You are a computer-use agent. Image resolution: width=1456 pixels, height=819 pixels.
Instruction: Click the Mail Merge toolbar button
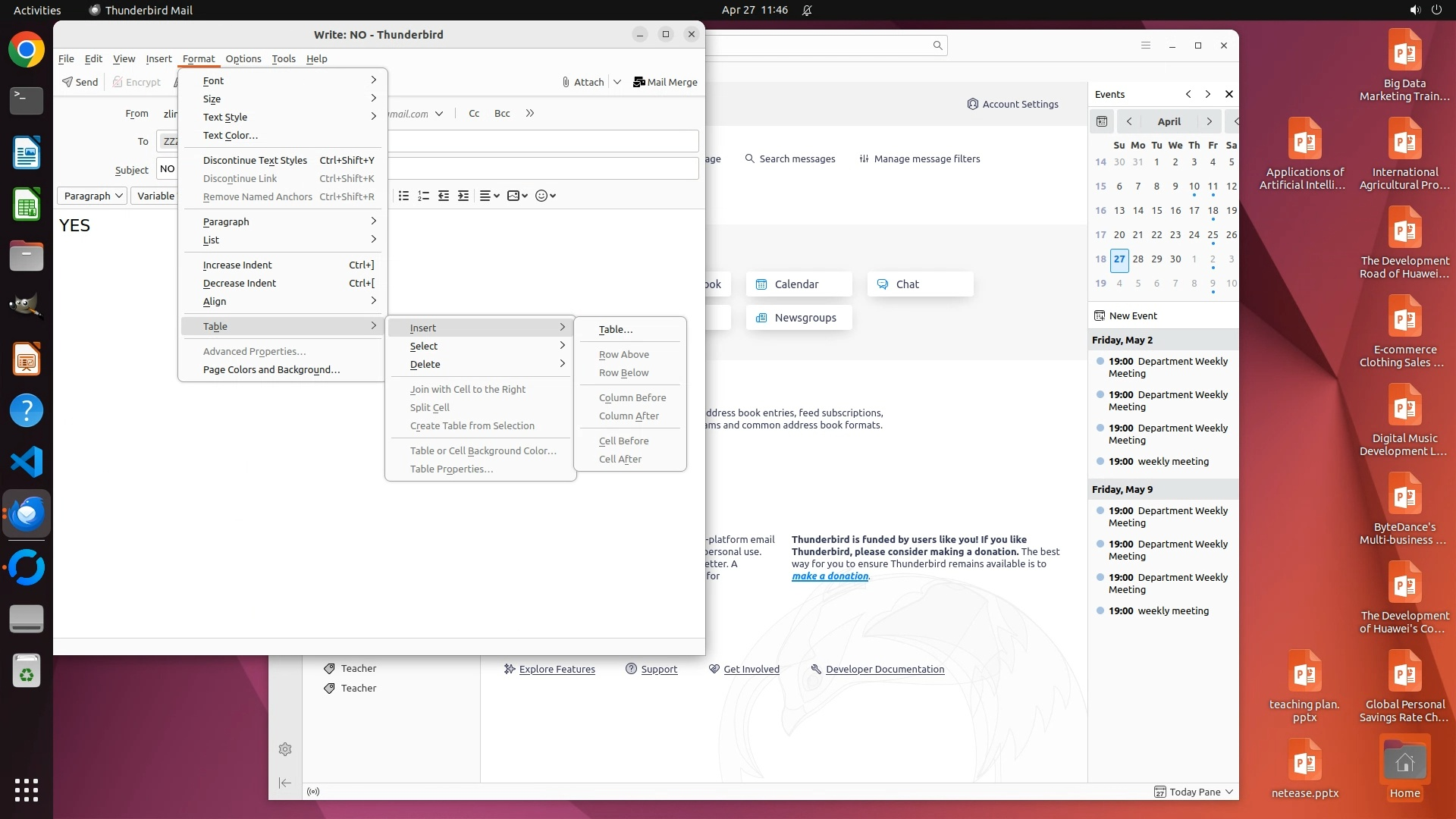click(x=665, y=82)
